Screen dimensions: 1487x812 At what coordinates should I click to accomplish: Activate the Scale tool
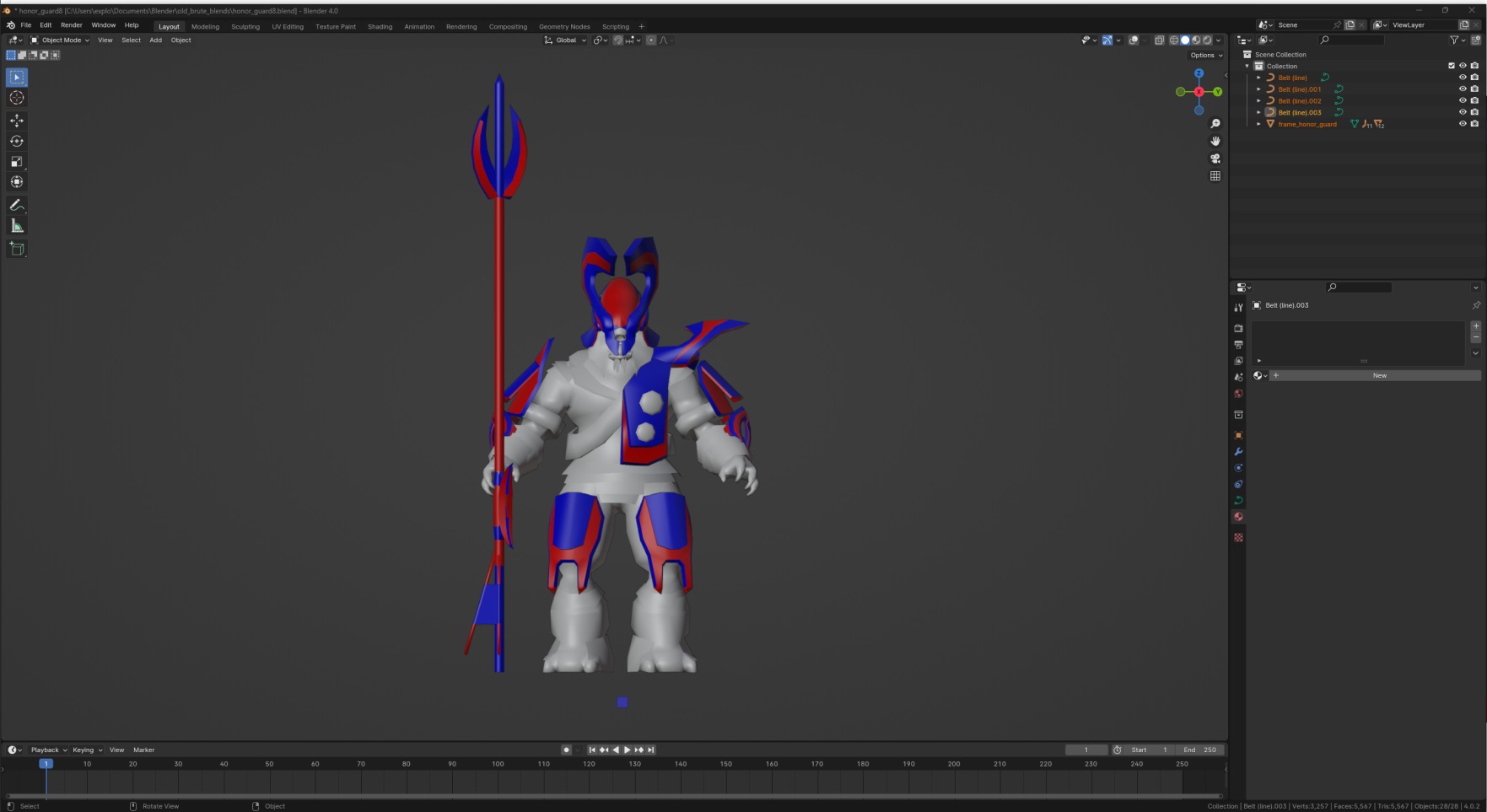click(x=17, y=161)
